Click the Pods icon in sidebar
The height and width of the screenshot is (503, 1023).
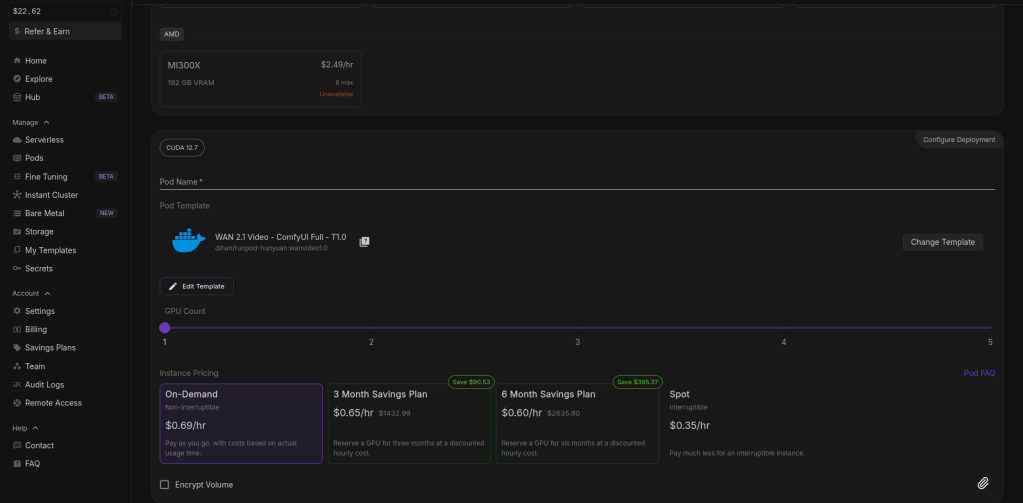17,158
